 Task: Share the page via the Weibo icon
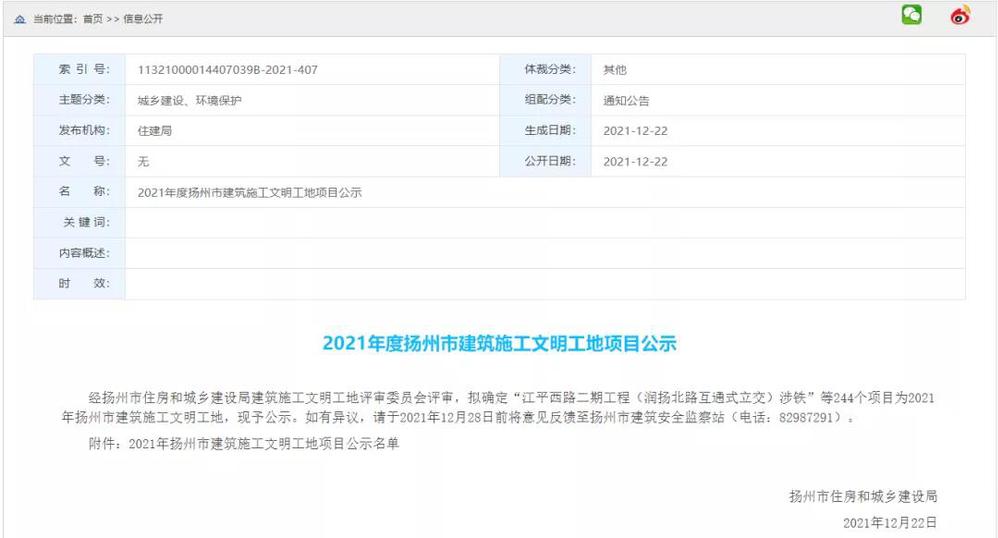960,15
